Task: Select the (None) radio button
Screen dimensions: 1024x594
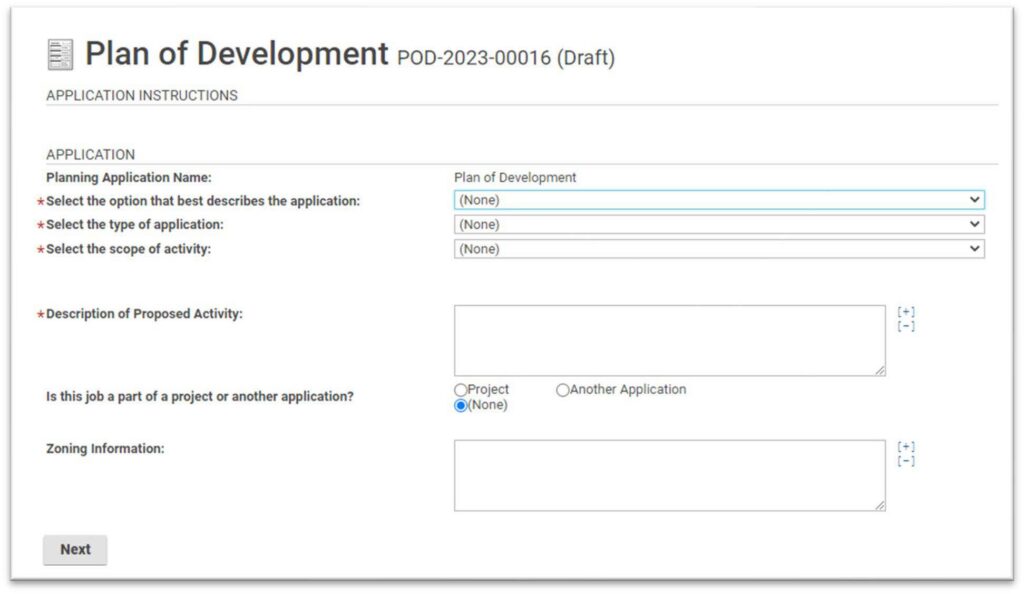Action: 460,404
